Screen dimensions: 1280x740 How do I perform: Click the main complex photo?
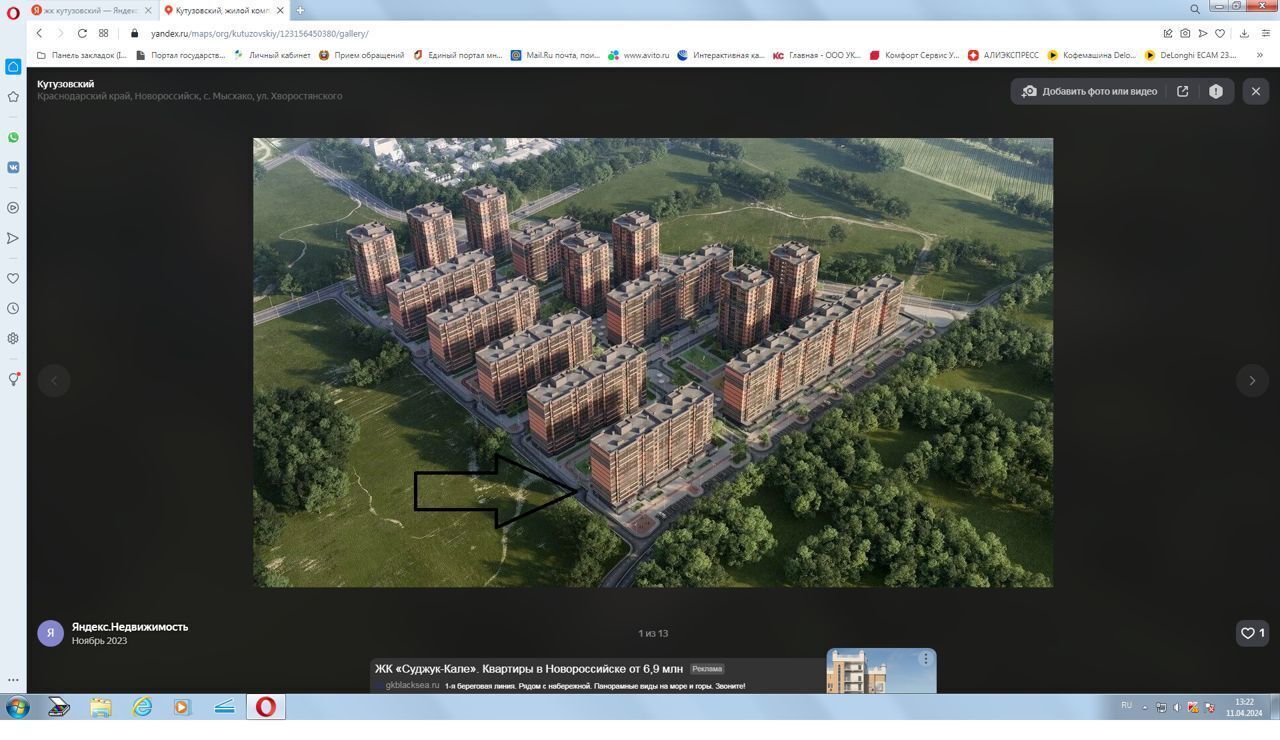653,362
